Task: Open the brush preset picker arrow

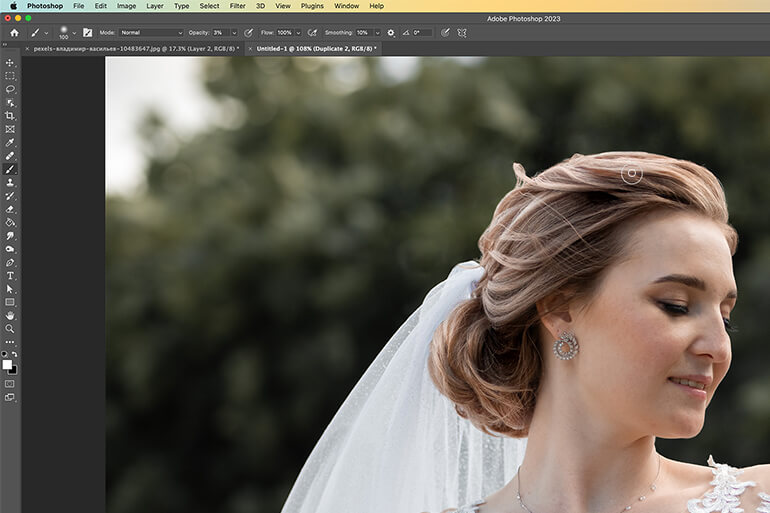Action: pyautogui.click(x=74, y=33)
